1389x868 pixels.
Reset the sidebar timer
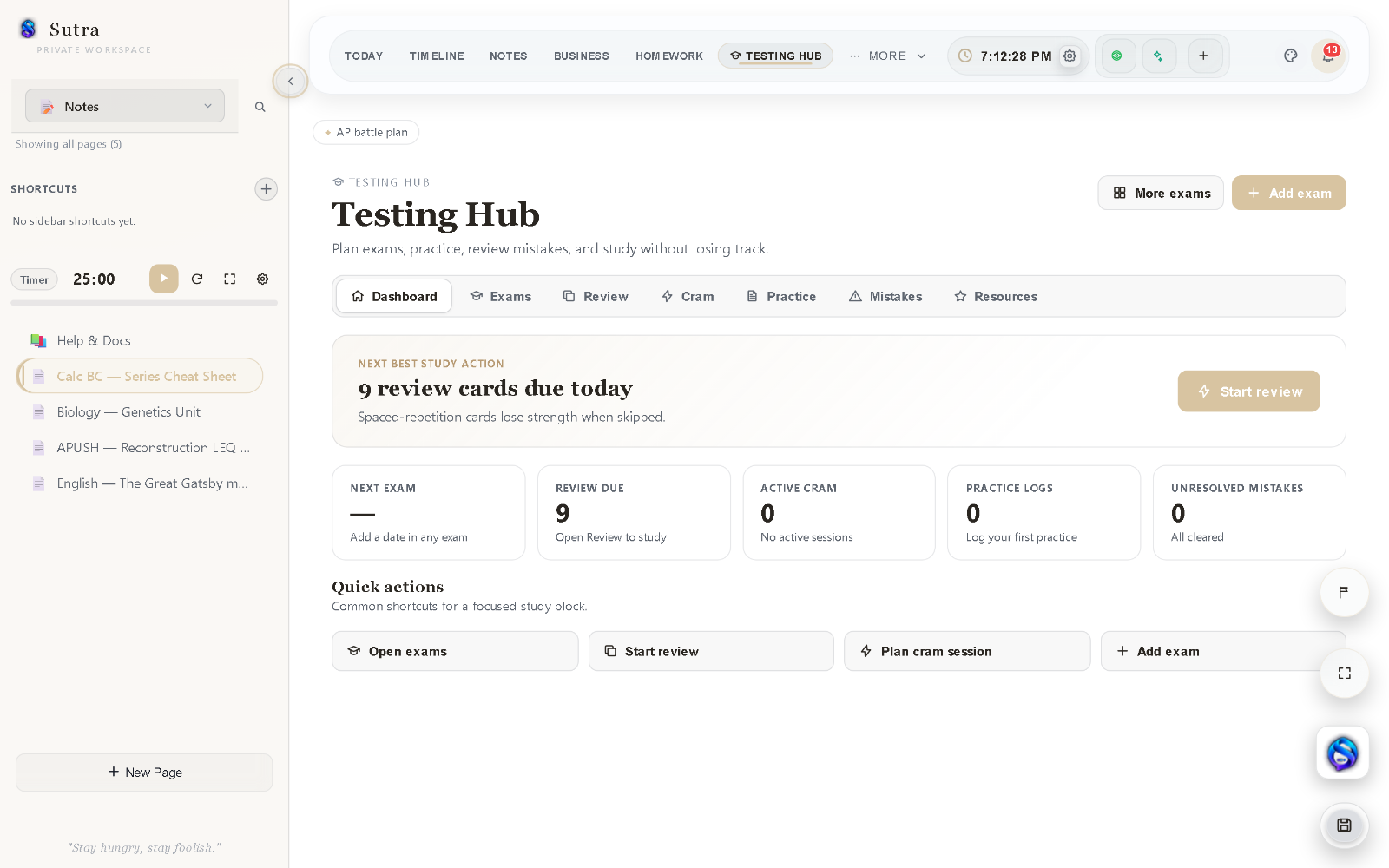[x=197, y=279]
